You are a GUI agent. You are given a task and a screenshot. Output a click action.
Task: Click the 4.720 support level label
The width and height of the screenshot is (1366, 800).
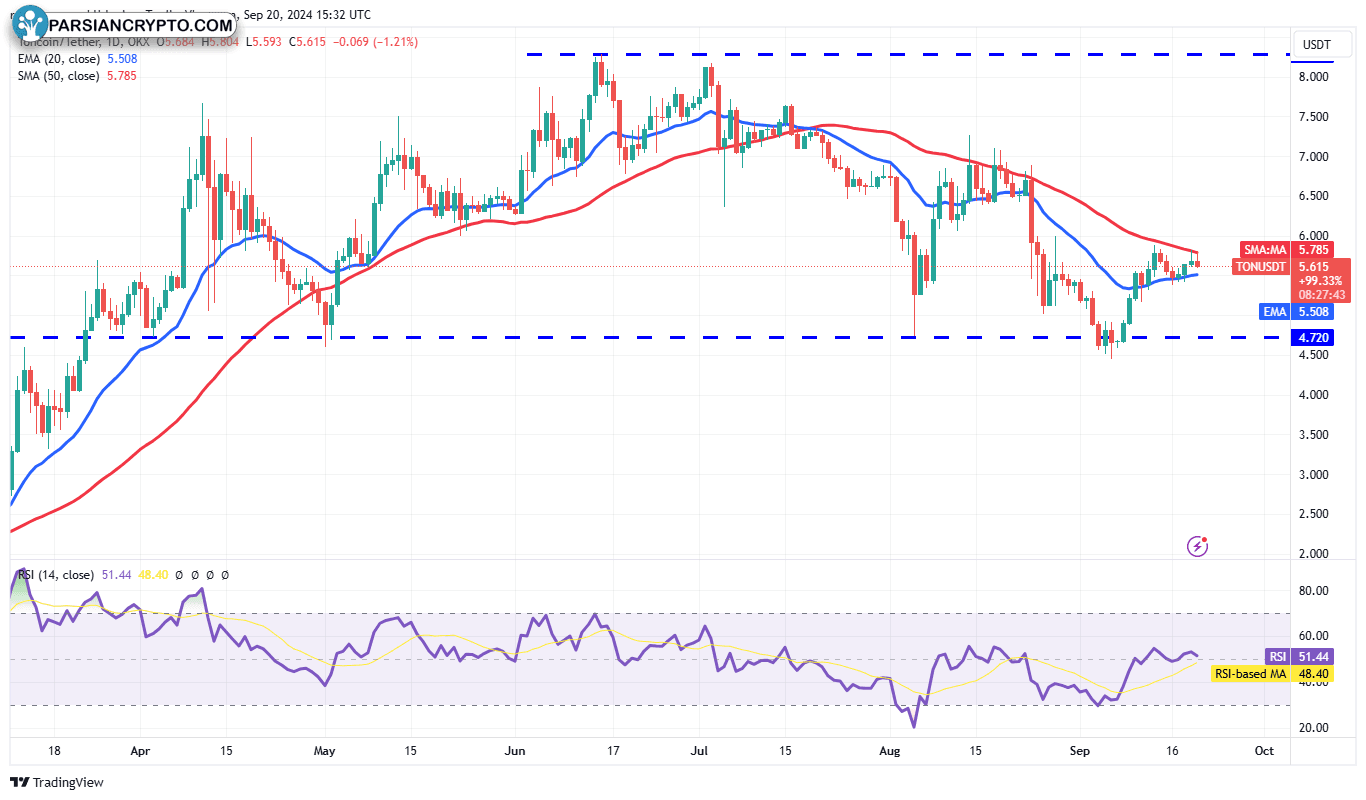click(x=1313, y=338)
